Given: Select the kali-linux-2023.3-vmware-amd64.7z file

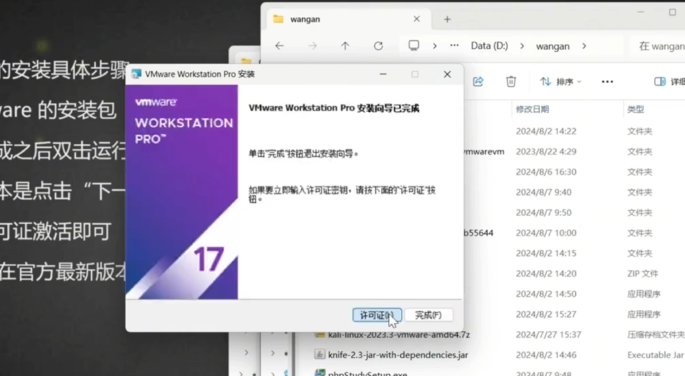Looking at the screenshot, I should click(x=398, y=335).
